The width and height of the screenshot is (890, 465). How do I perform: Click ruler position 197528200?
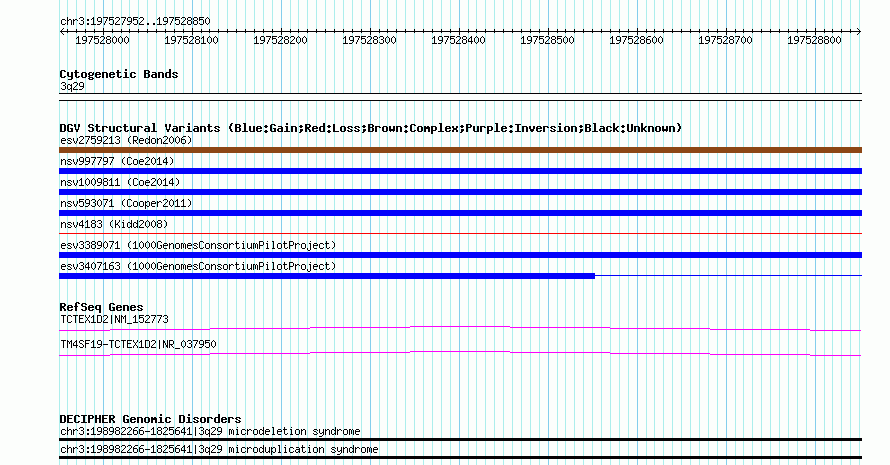(x=280, y=40)
